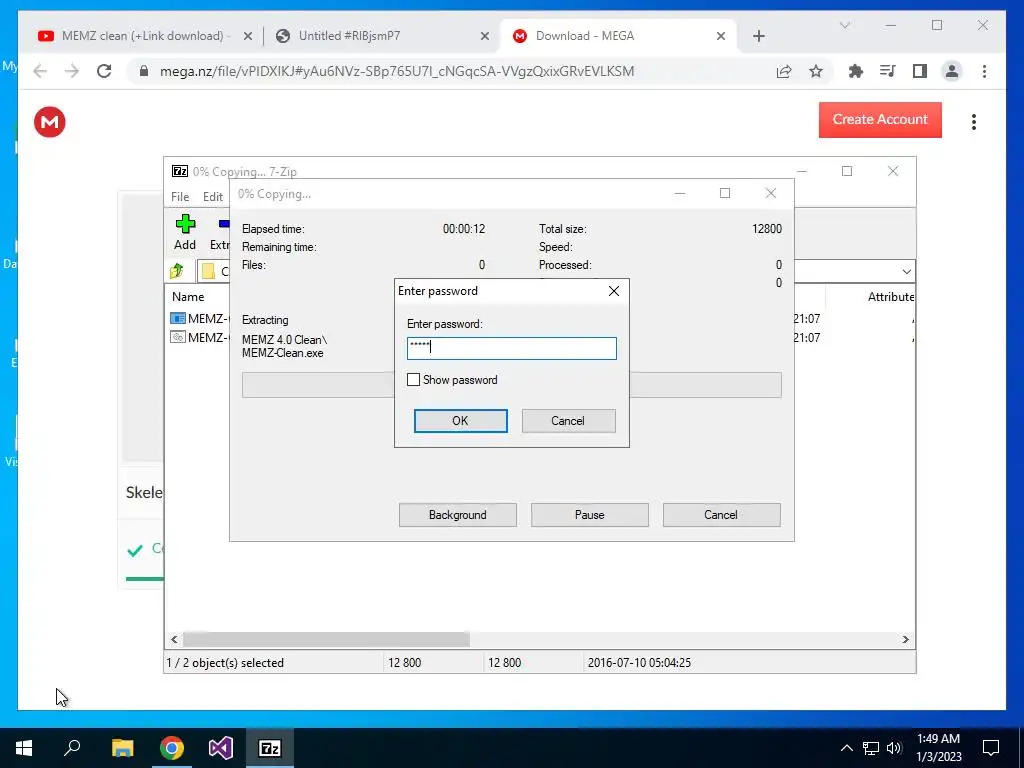View site info lock icon
This screenshot has height=768, width=1024.
point(144,71)
